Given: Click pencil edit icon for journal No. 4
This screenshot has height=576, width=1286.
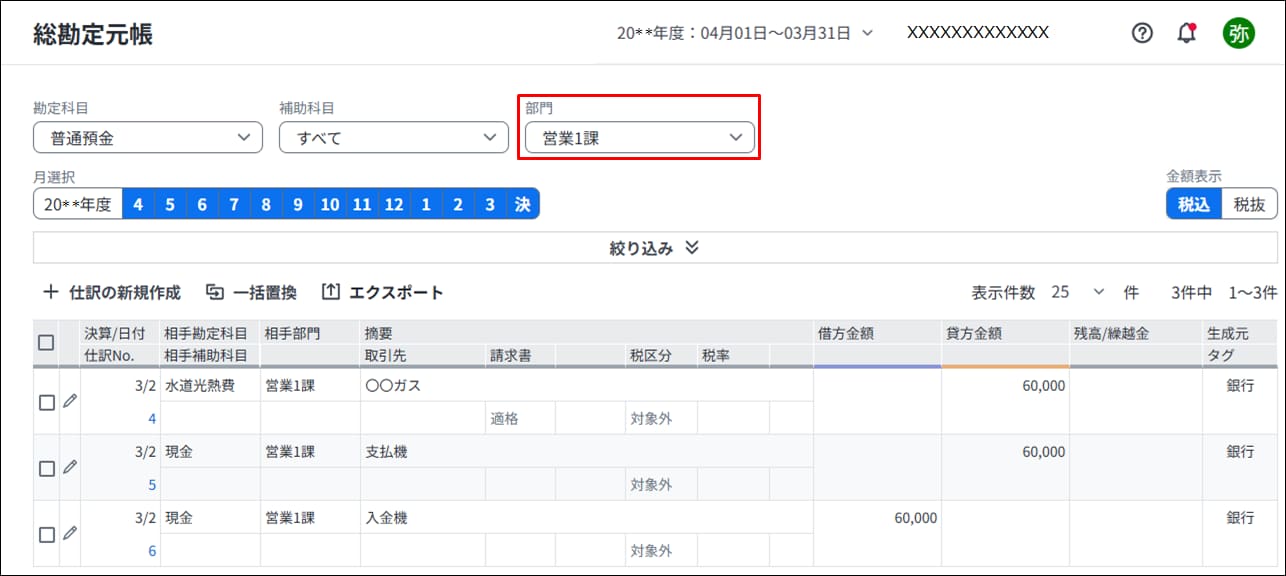Looking at the screenshot, I should tap(69, 401).
